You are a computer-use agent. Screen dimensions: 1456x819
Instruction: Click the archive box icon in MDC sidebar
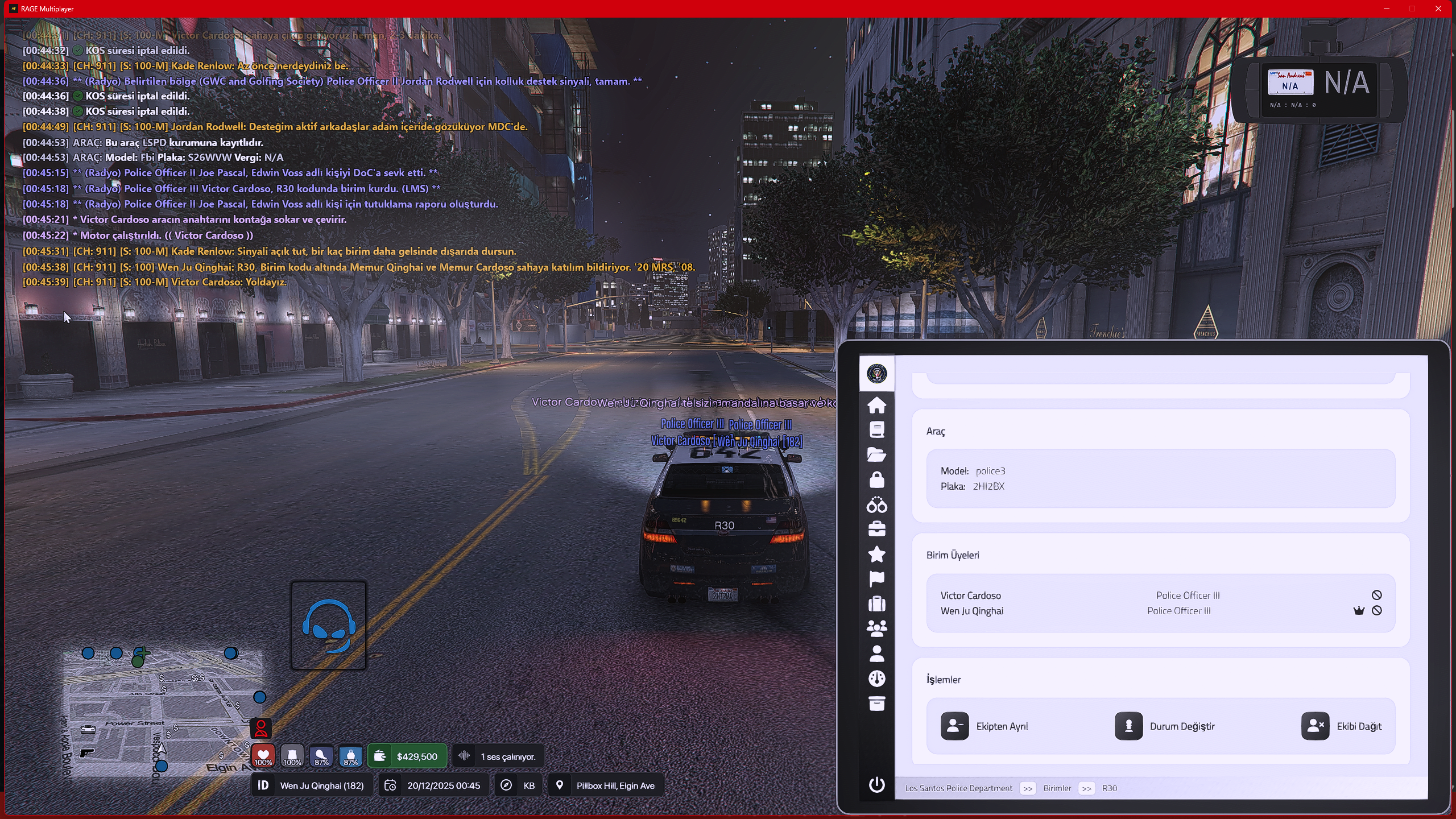coord(876,704)
